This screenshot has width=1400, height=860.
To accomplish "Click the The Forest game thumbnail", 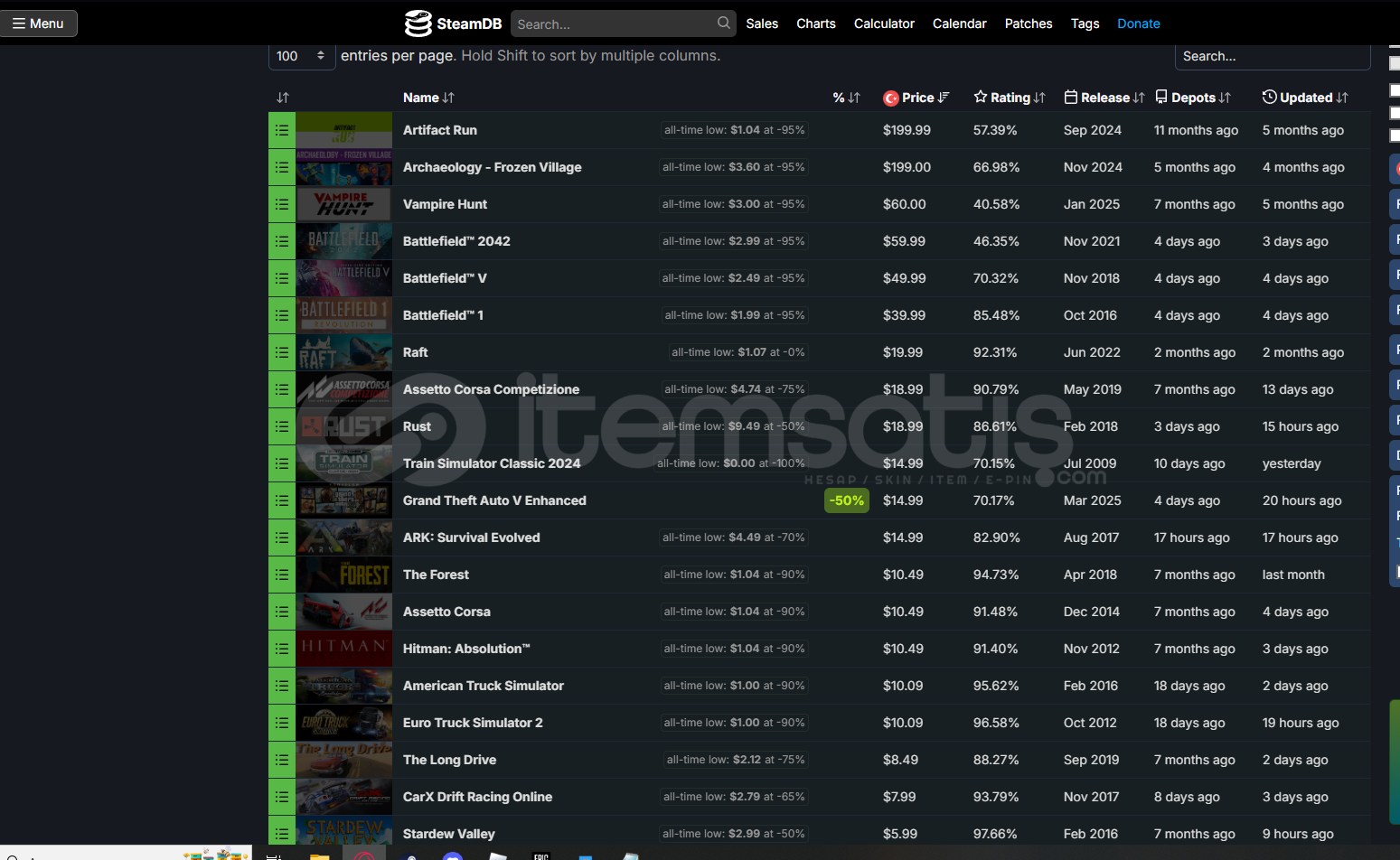I will [344, 575].
